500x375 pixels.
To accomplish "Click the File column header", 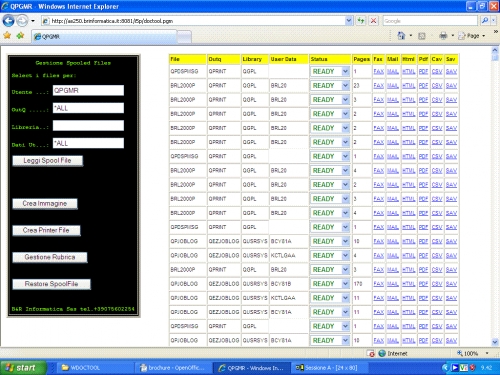I will pyautogui.click(x=187, y=59).
